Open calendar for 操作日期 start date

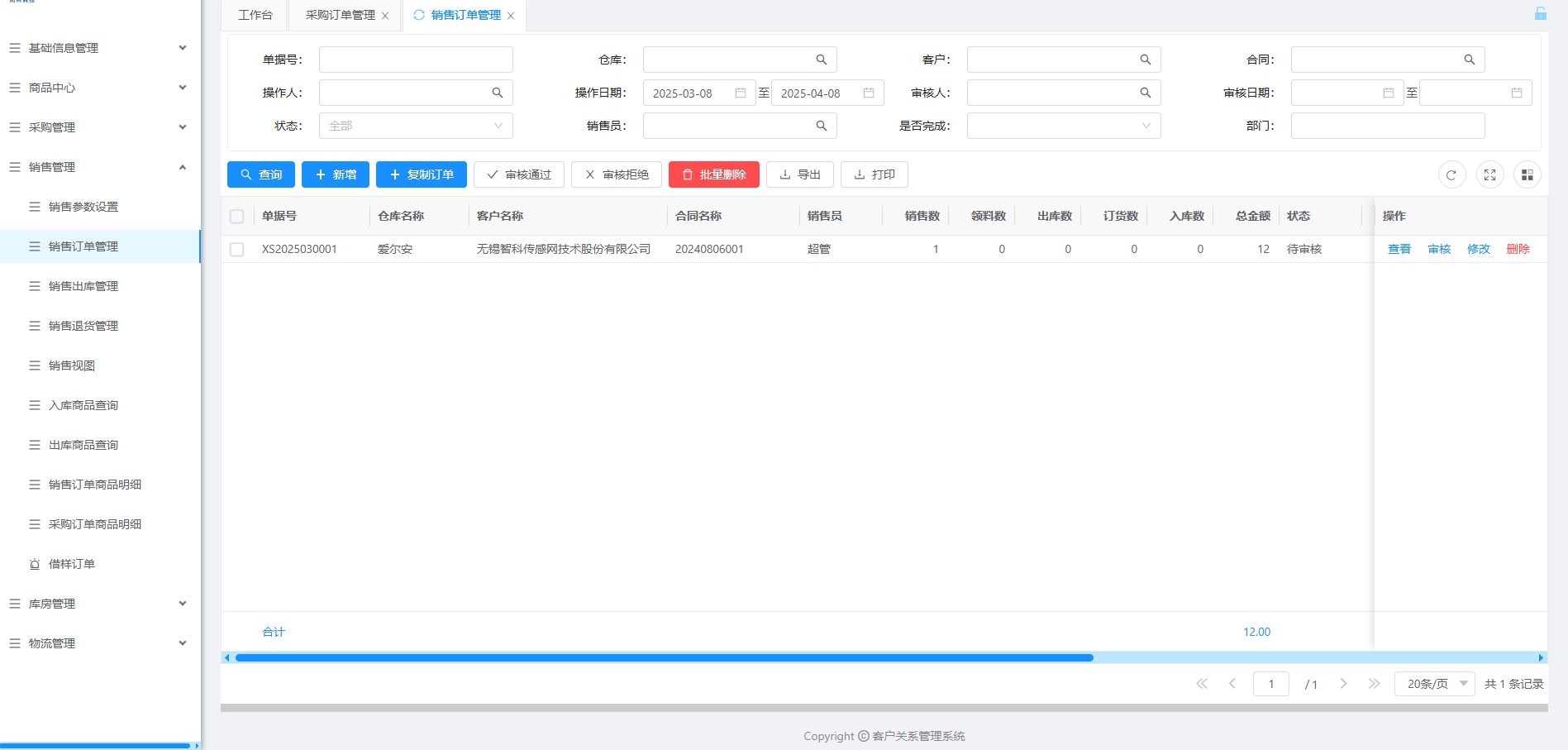[741, 93]
